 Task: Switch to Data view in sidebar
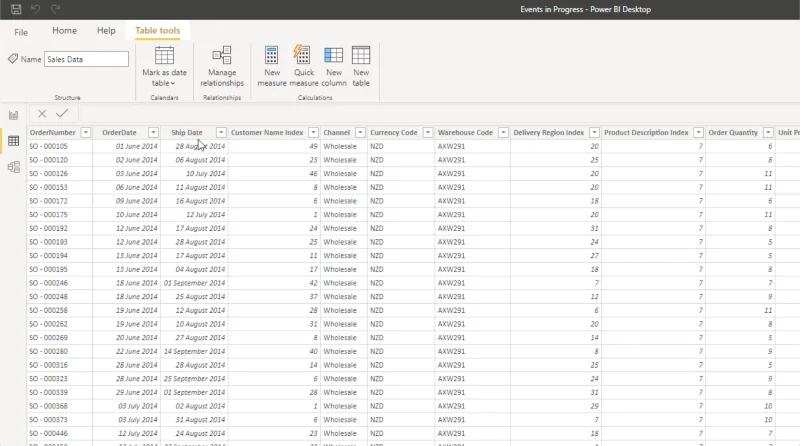pos(13,141)
